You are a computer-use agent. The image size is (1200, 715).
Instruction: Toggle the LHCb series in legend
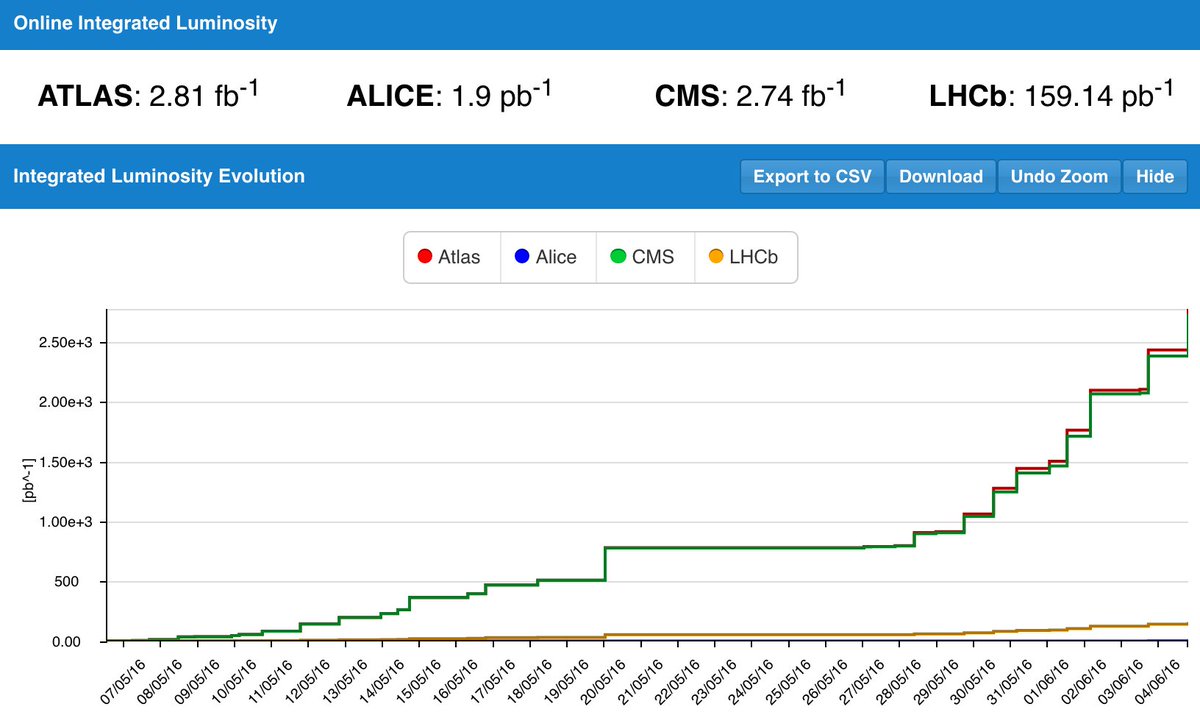745,257
